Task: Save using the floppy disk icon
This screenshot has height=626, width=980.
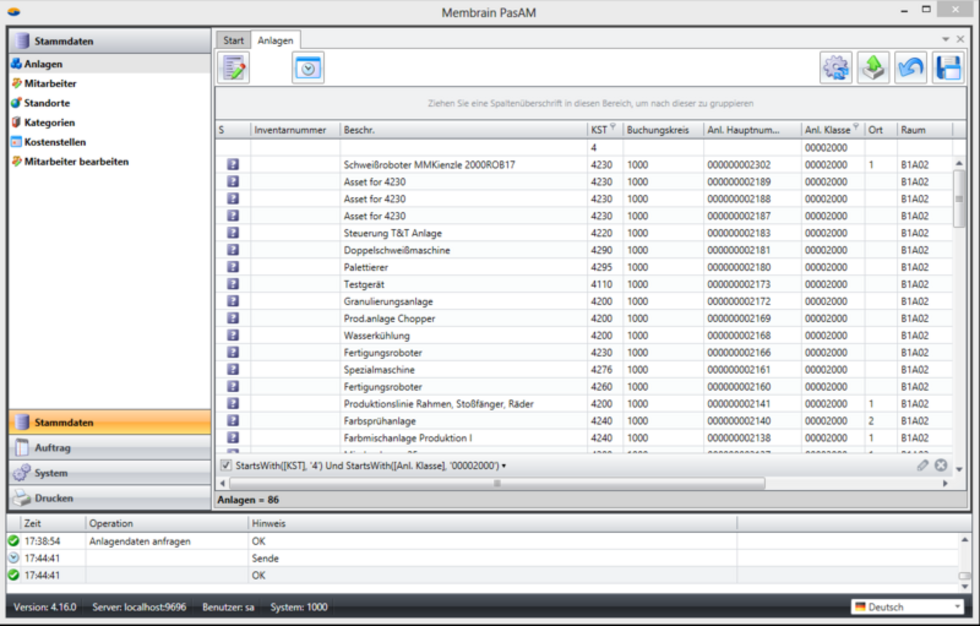Action: point(947,67)
